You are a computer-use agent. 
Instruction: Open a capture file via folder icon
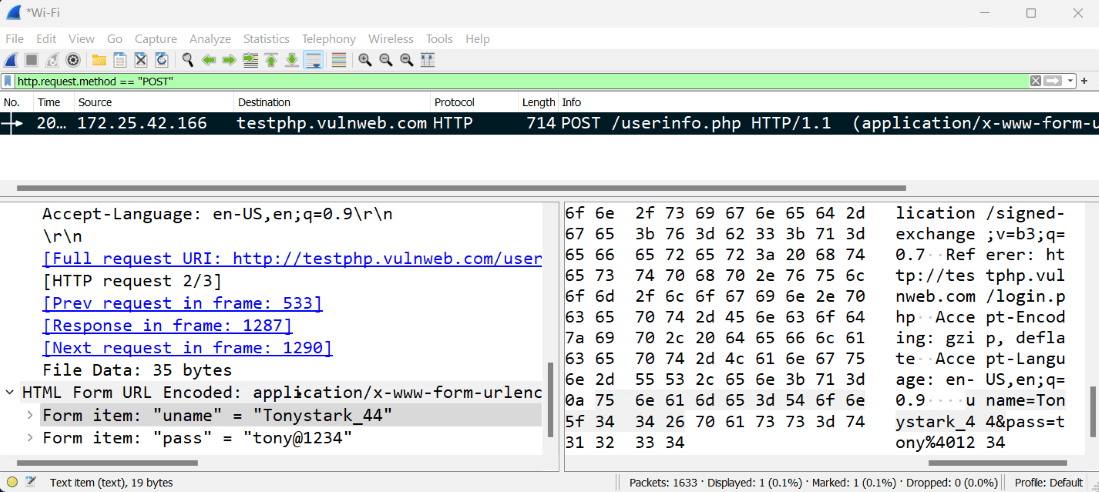pos(99,60)
